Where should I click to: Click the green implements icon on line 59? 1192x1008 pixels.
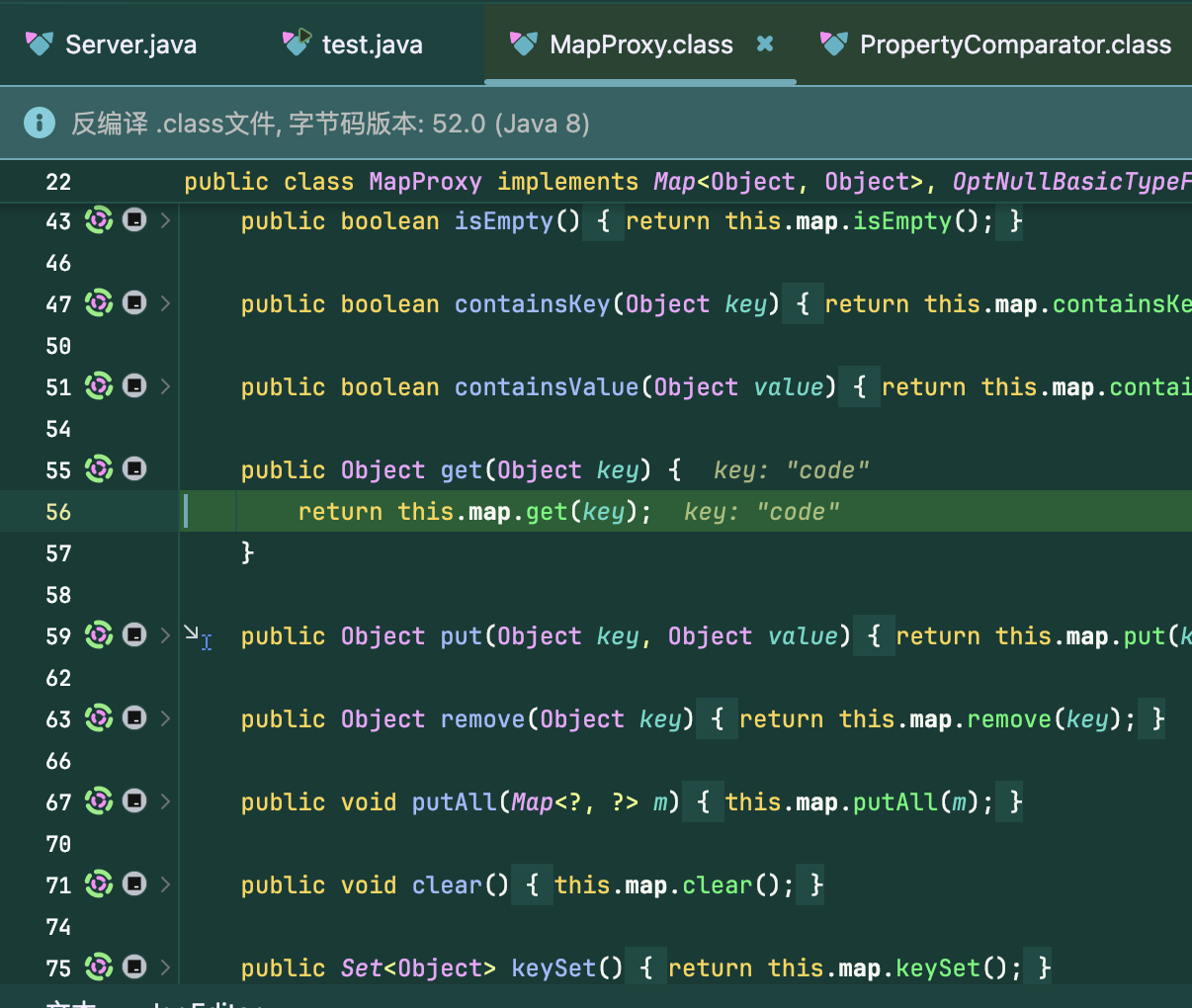[98, 635]
